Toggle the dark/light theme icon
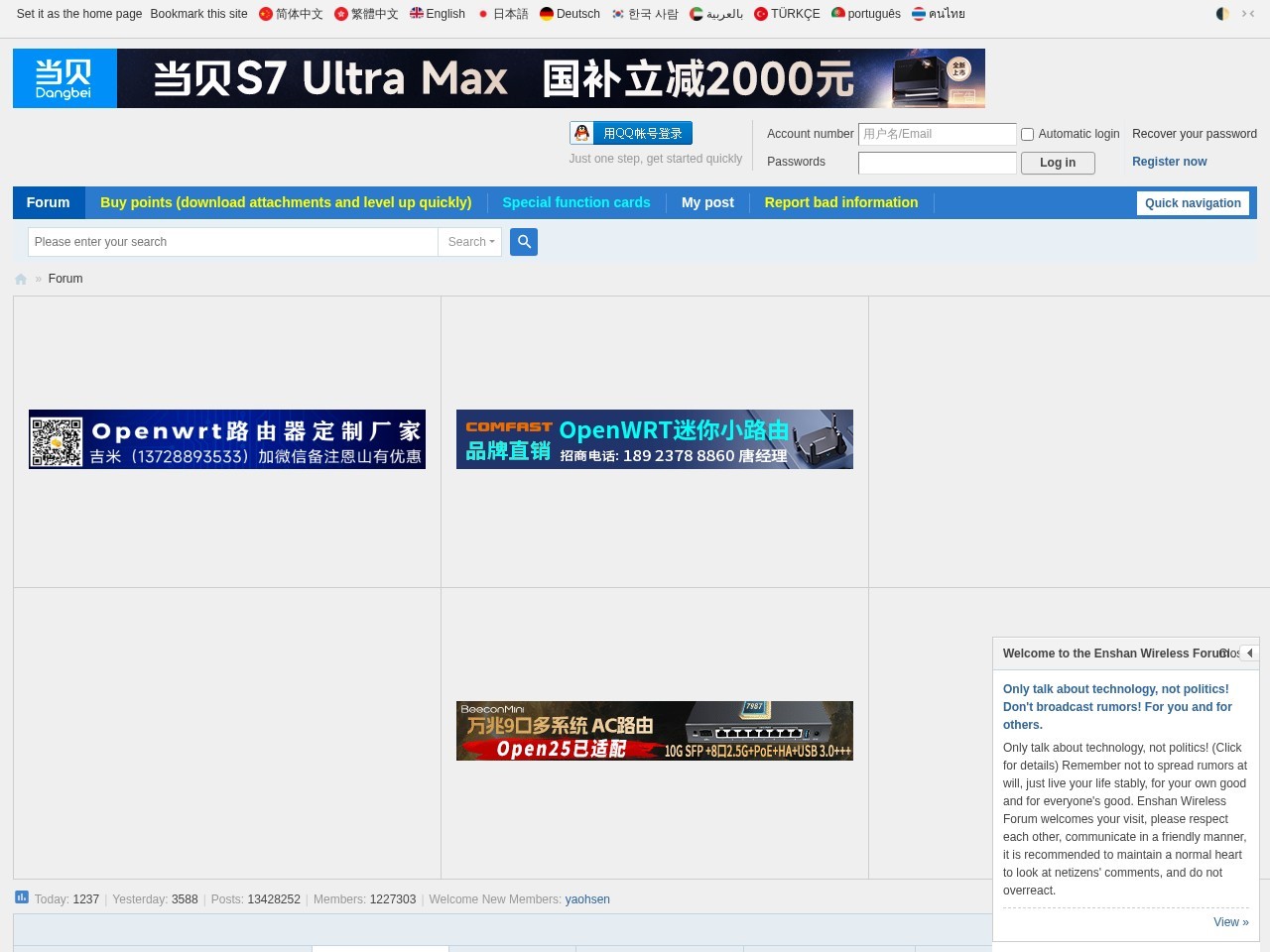This screenshot has height=952, width=1270. [1222, 14]
